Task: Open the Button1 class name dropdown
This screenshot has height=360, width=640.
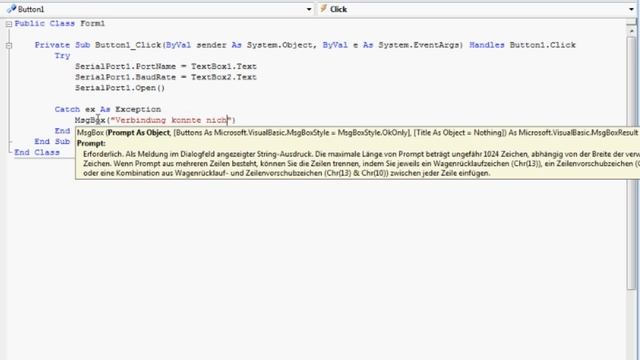Action: [x=309, y=9]
